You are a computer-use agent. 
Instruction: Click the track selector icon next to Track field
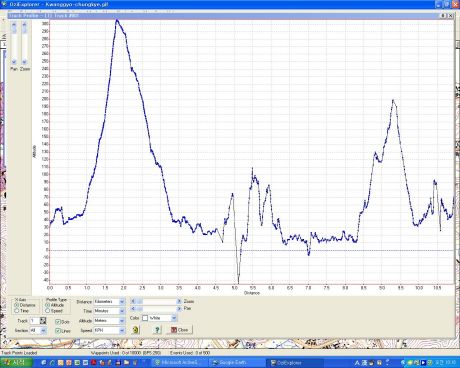[43, 321]
